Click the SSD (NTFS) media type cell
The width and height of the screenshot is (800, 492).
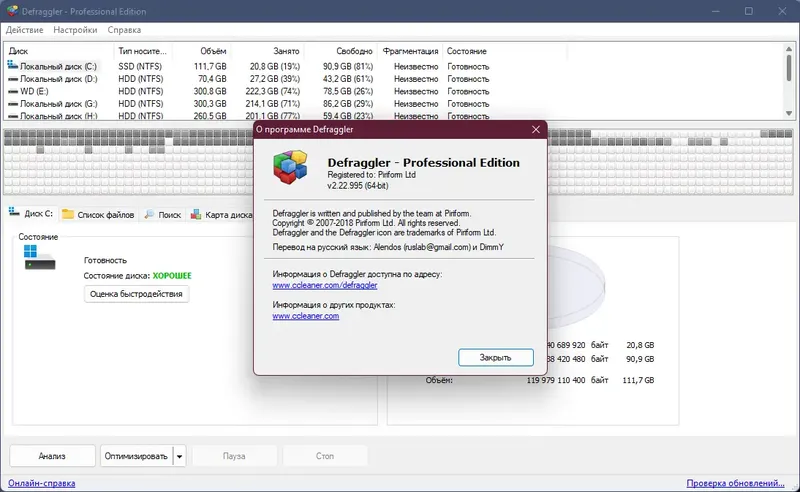point(140,66)
